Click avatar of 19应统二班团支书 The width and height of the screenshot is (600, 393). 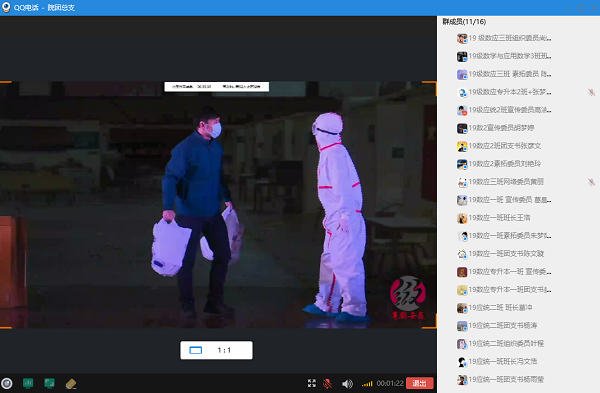(x=462, y=326)
